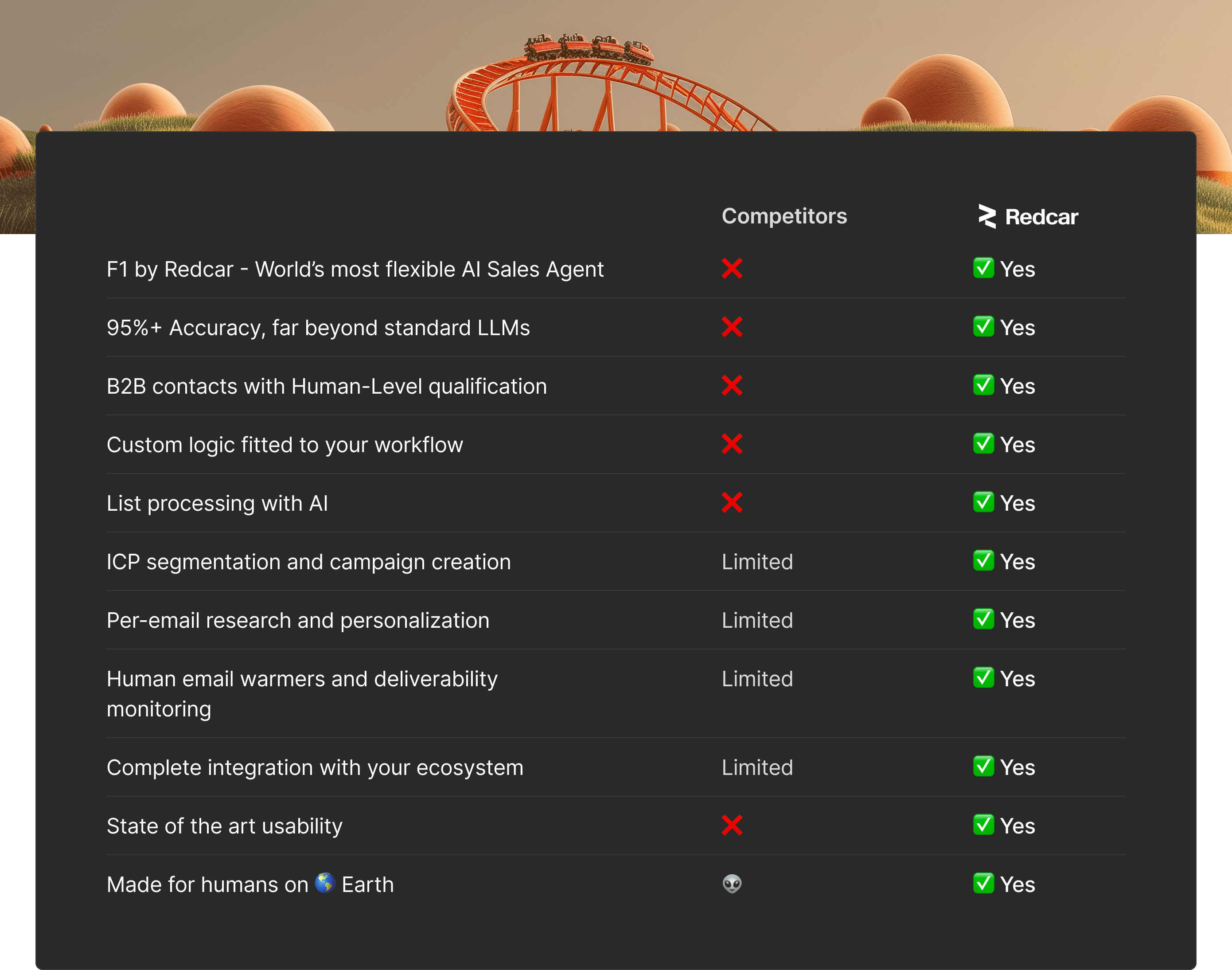Click Limited for Complete integration row
The image size is (1232, 970).
757,767
